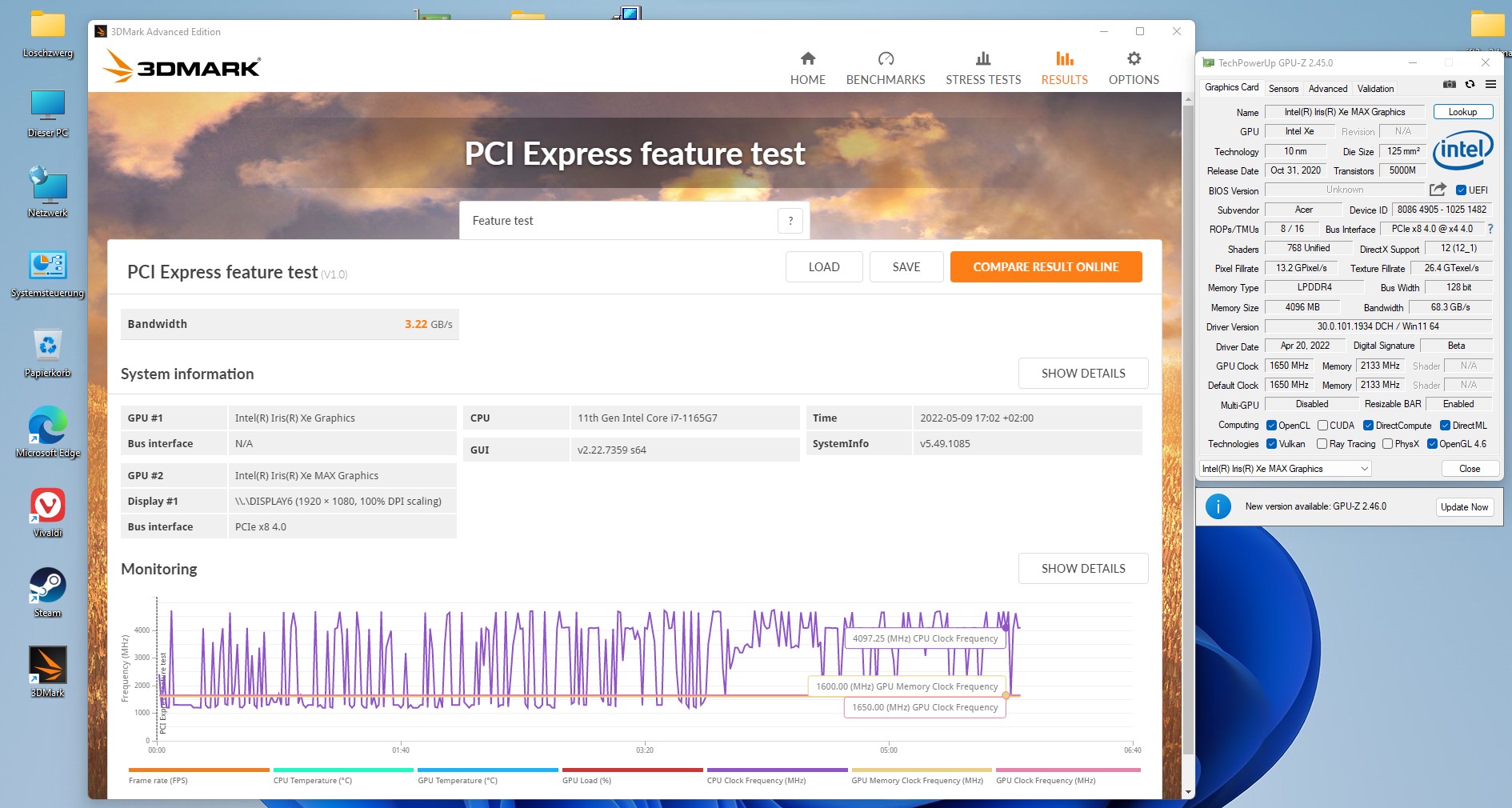Open Papierkorb recycle bin icon
1512x808 pixels.
pos(48,354)
